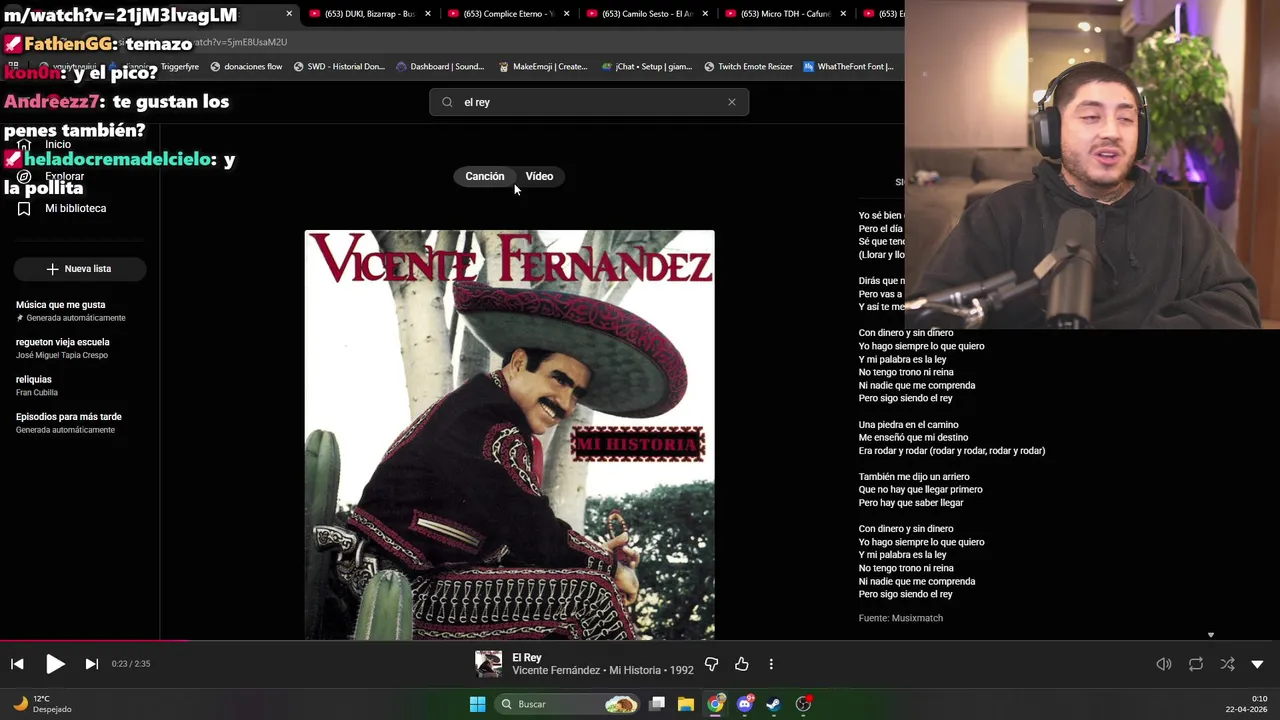The width and height of the screenshot is (1280, 720).
Task: Toggle shuffle playback
Action: point(1227,664)
